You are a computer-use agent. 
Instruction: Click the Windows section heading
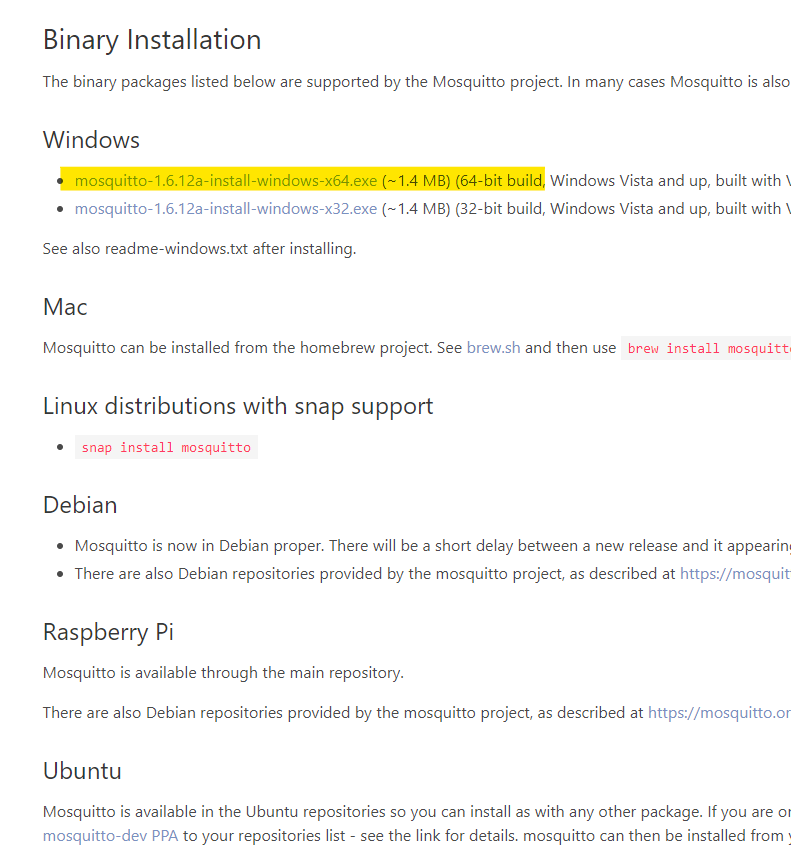pos(91,140)
